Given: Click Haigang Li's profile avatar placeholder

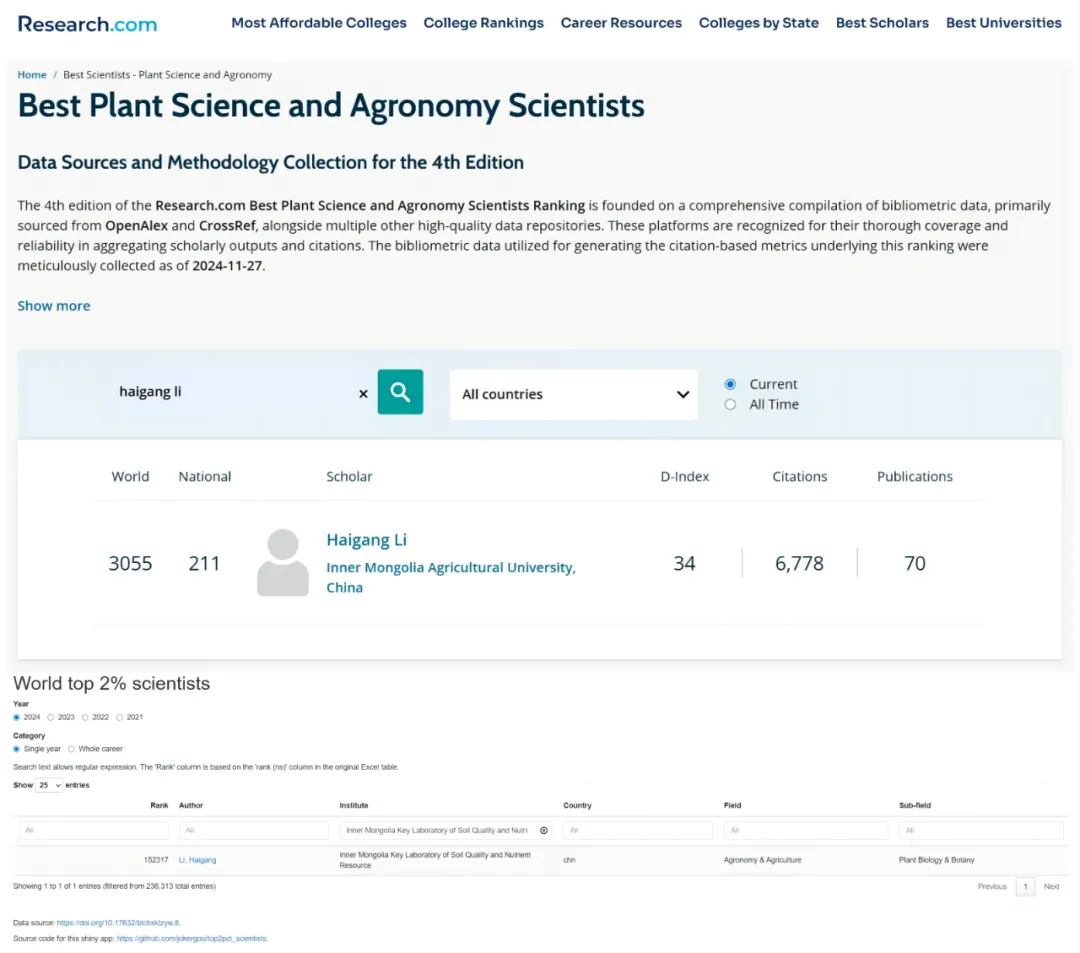Looking at the screenshot, I should point(283,563).
